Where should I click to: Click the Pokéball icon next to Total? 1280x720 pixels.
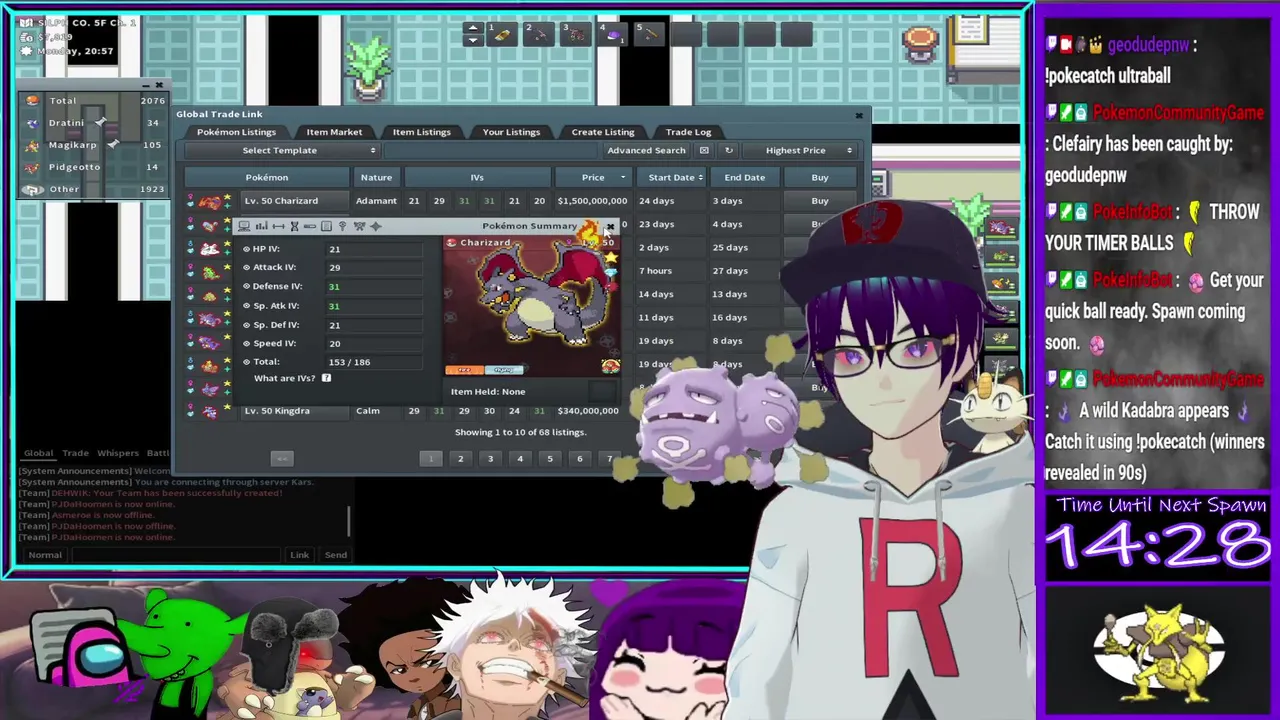[33, 101]
